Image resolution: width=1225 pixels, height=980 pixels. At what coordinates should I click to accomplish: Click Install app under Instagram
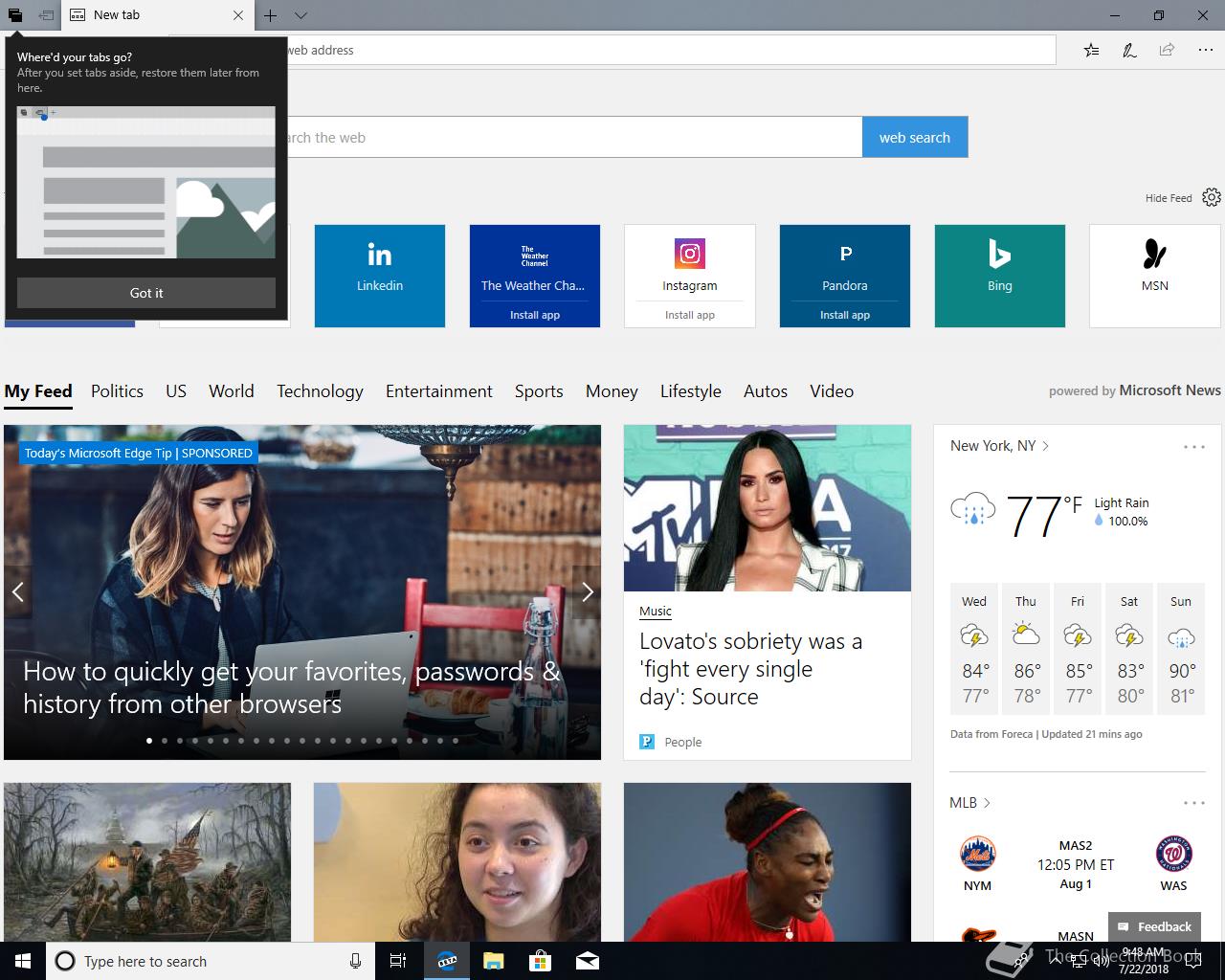pyautogui.click(x=690, y=315)
